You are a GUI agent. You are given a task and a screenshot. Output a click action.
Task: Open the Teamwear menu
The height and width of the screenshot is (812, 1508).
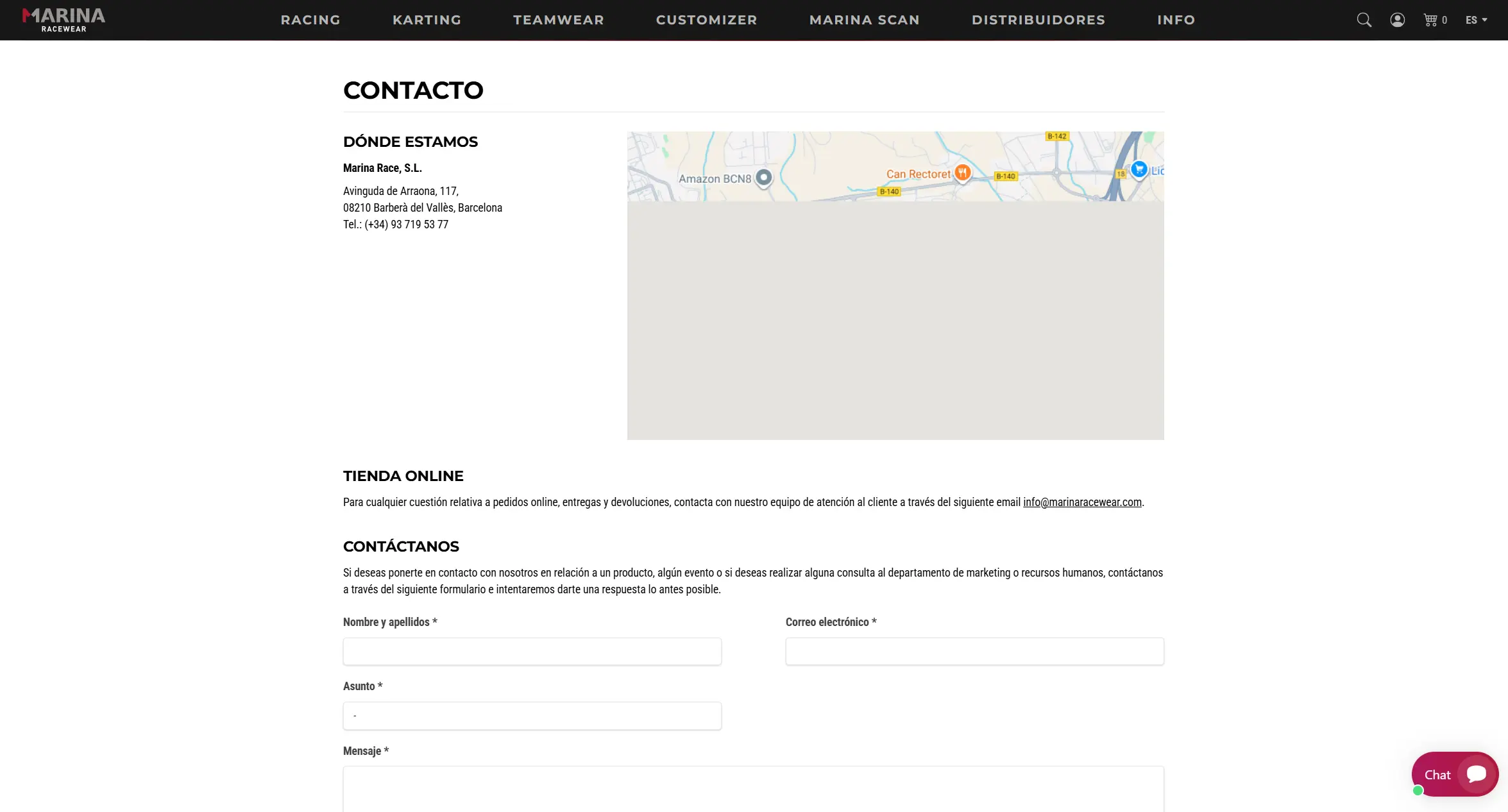pyautogui.click(x=558, y=20)
